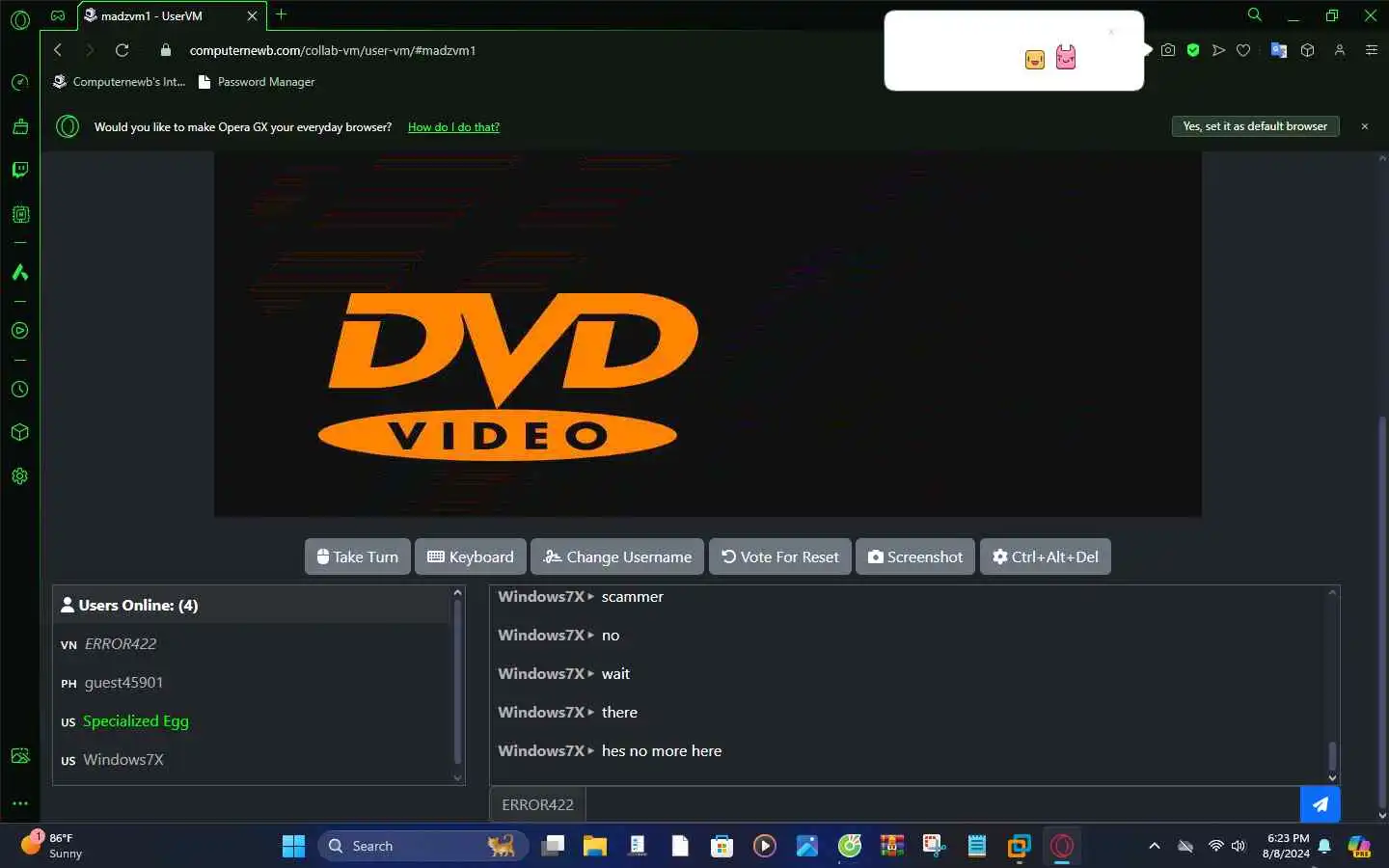Click the chat message 'hes no more here'
Viewport: 1389px width, 868px height.
point(662,751)
